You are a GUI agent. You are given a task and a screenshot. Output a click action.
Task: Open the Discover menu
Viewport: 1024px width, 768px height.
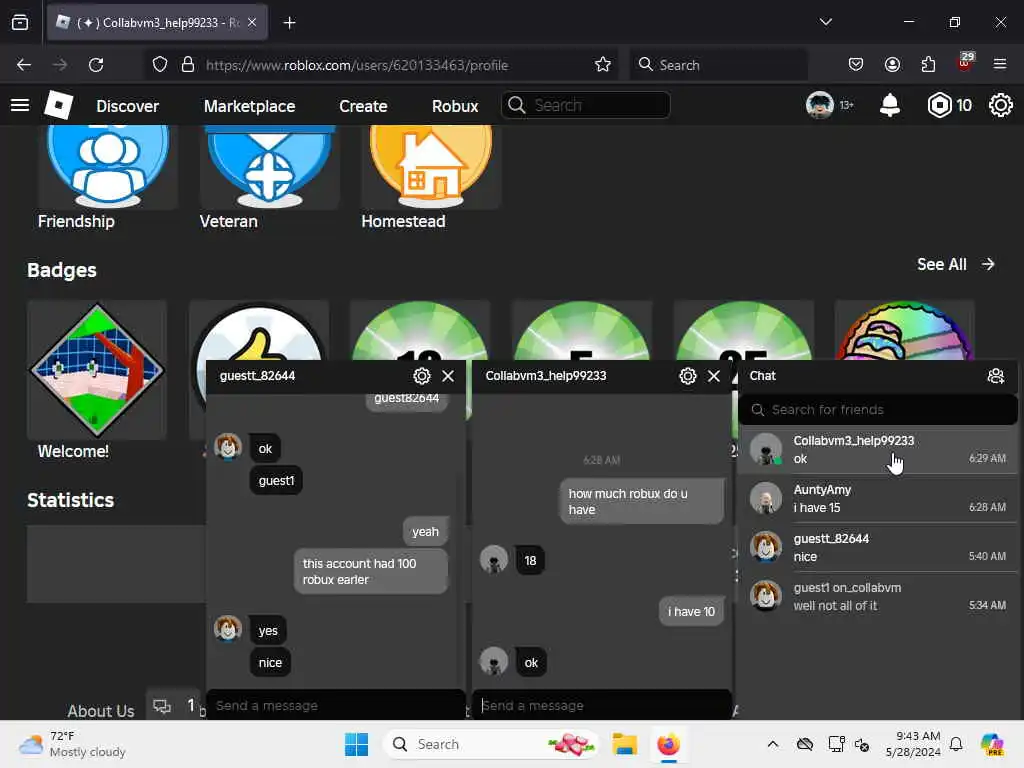click(127, 106)
